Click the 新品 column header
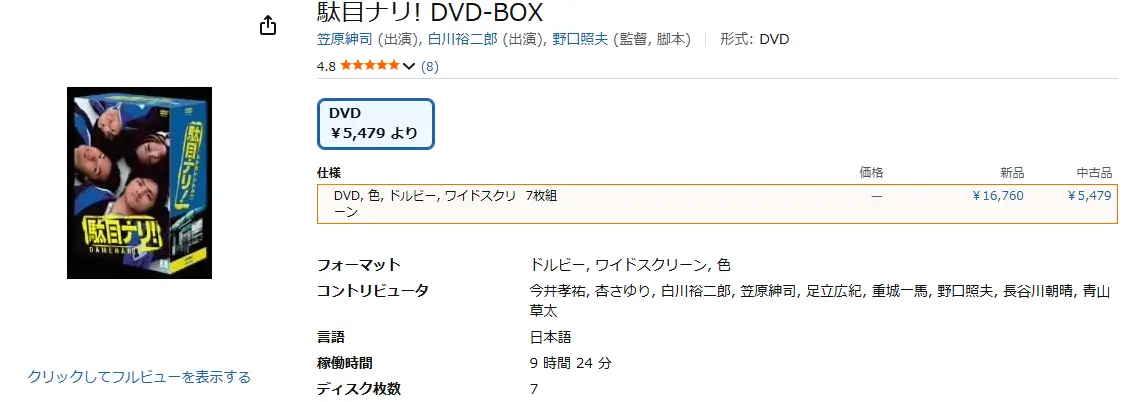 pyautogui.click(x=1012, y=172)
